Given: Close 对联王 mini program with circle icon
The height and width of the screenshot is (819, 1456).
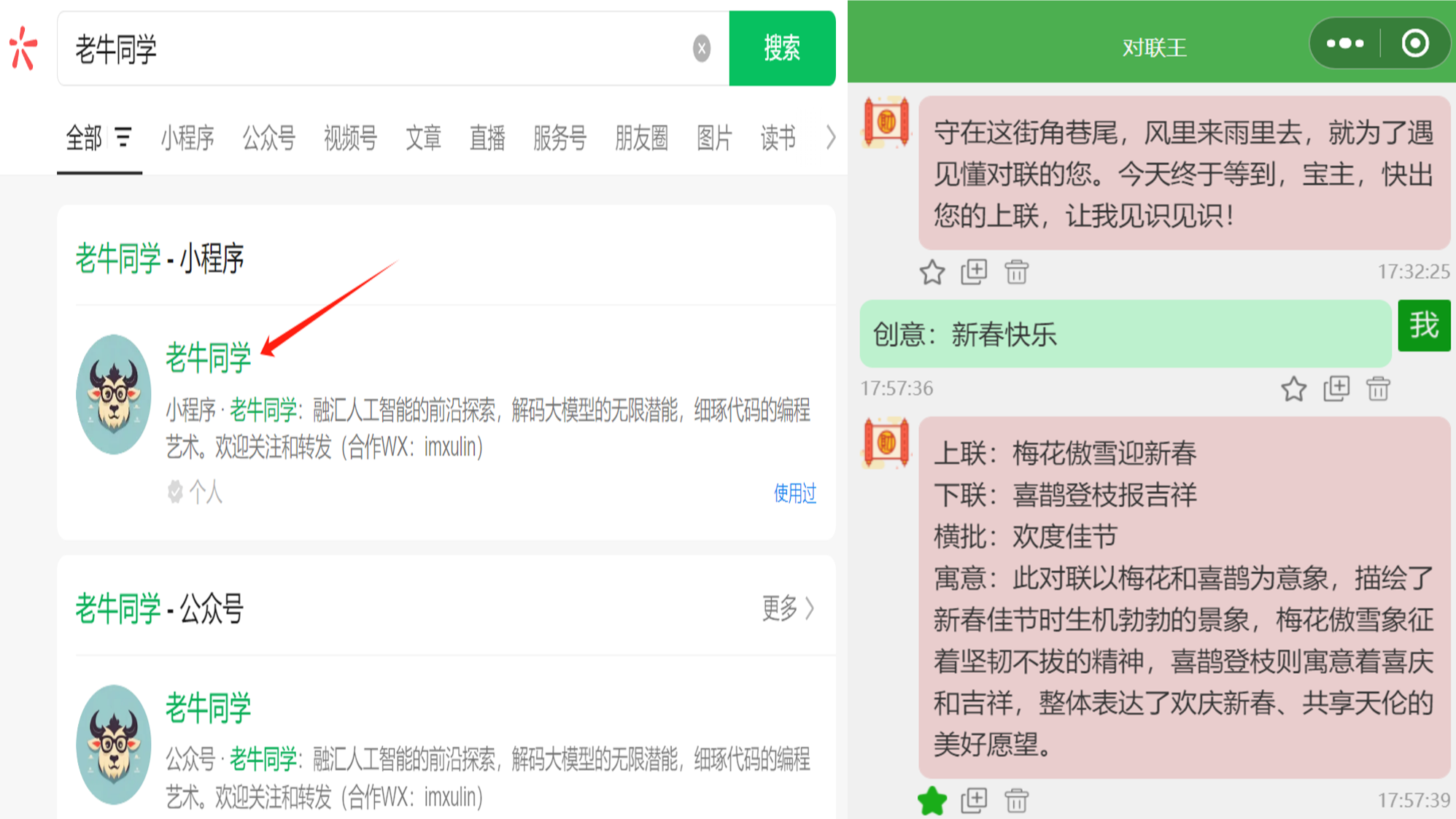Looking at the screenshot, I should click(1415, 43).
